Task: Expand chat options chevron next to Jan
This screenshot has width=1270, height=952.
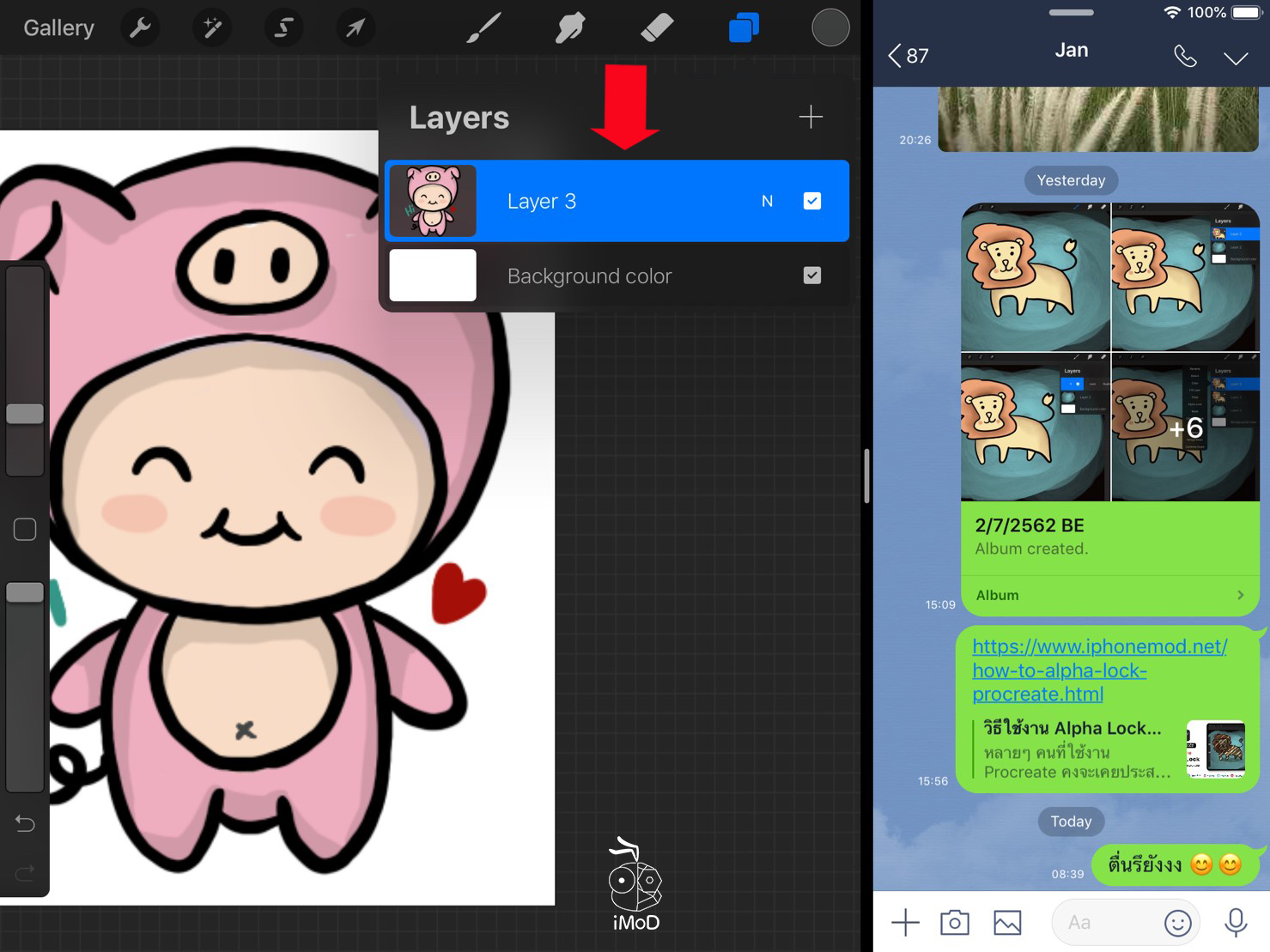Action: [x=1235, y=58]
